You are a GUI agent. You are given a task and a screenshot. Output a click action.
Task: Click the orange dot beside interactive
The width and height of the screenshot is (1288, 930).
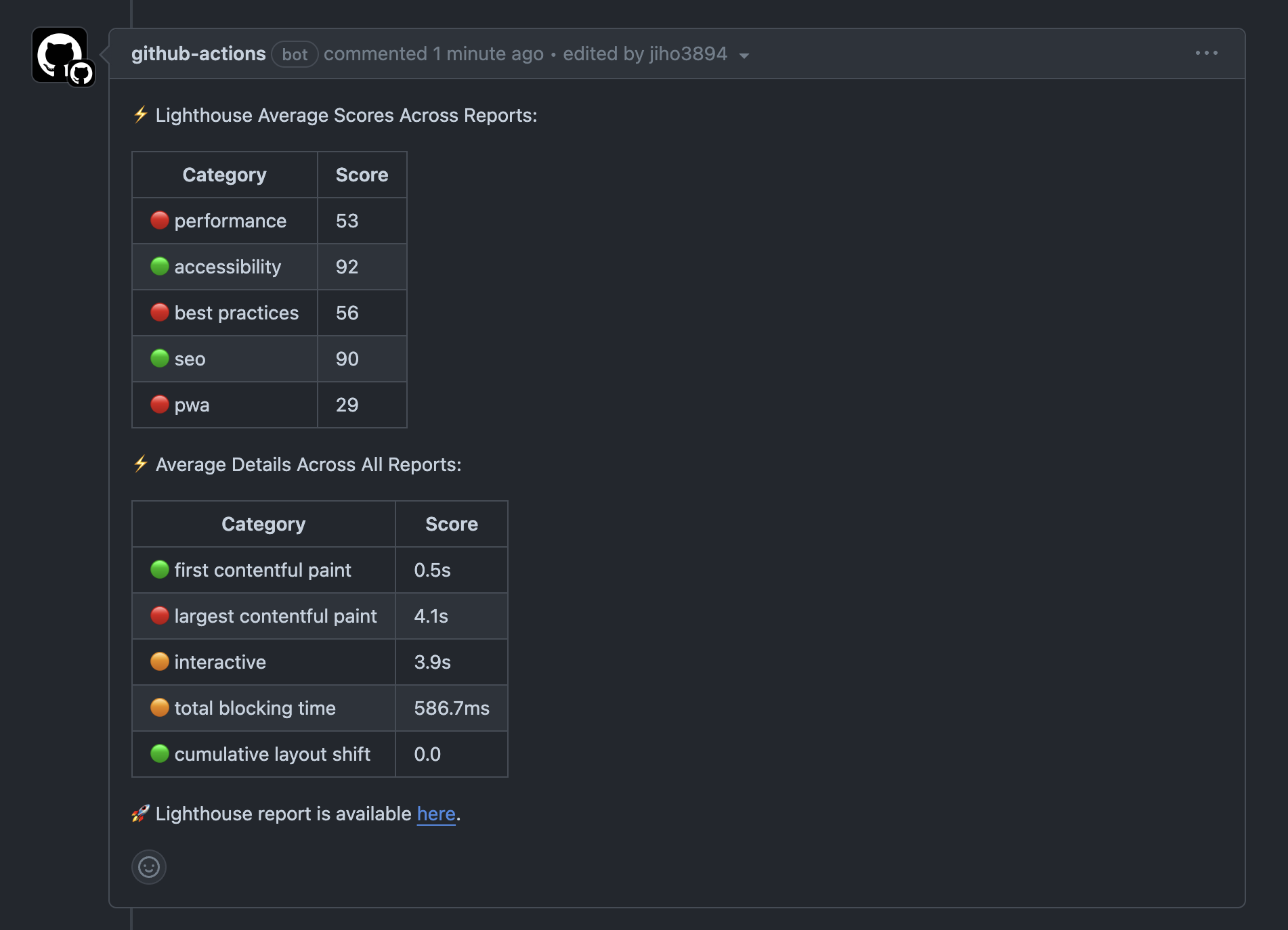[160, 661]
